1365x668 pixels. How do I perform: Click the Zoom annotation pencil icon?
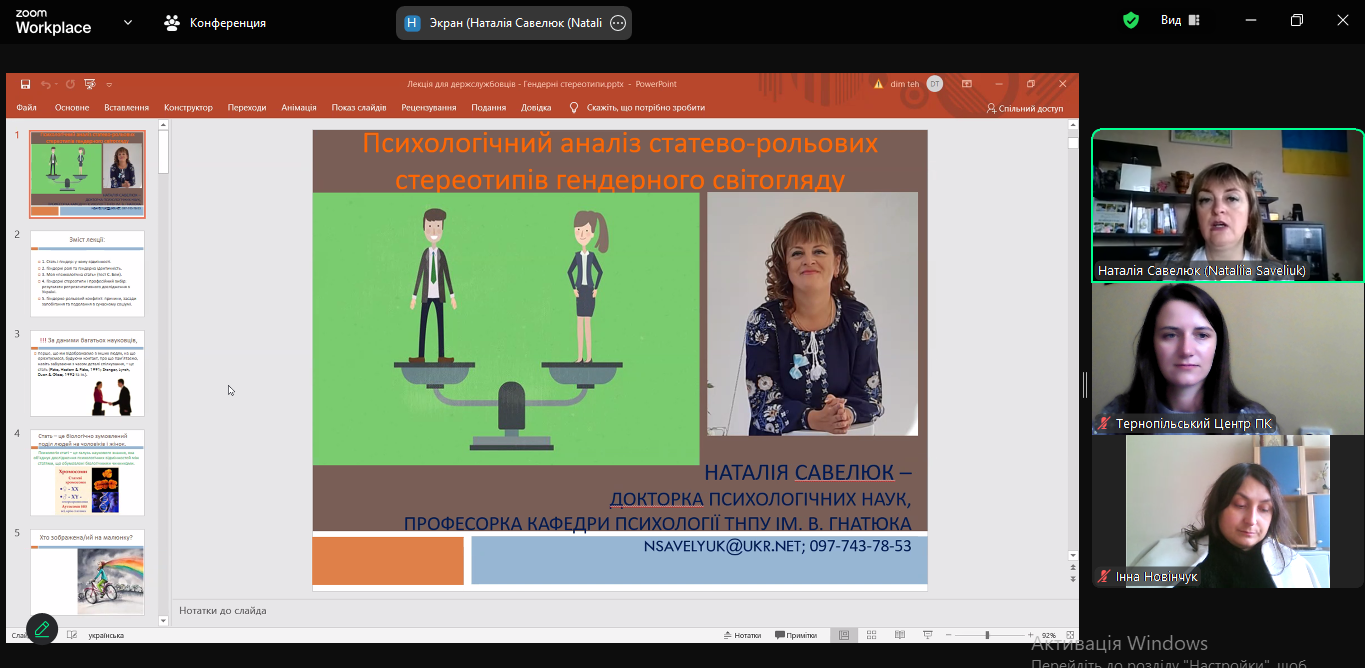[41, 628]
